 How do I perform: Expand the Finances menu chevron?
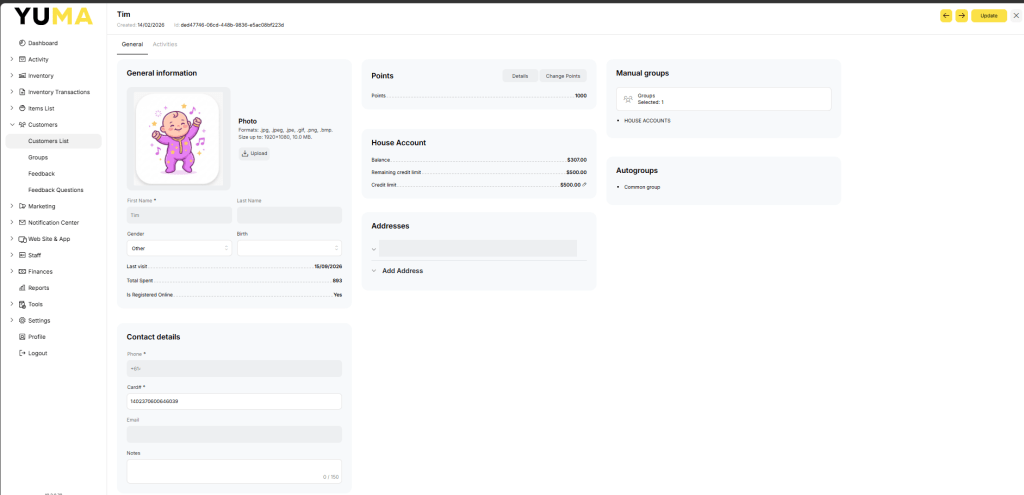pyautogui.click(x=12, y=272)
